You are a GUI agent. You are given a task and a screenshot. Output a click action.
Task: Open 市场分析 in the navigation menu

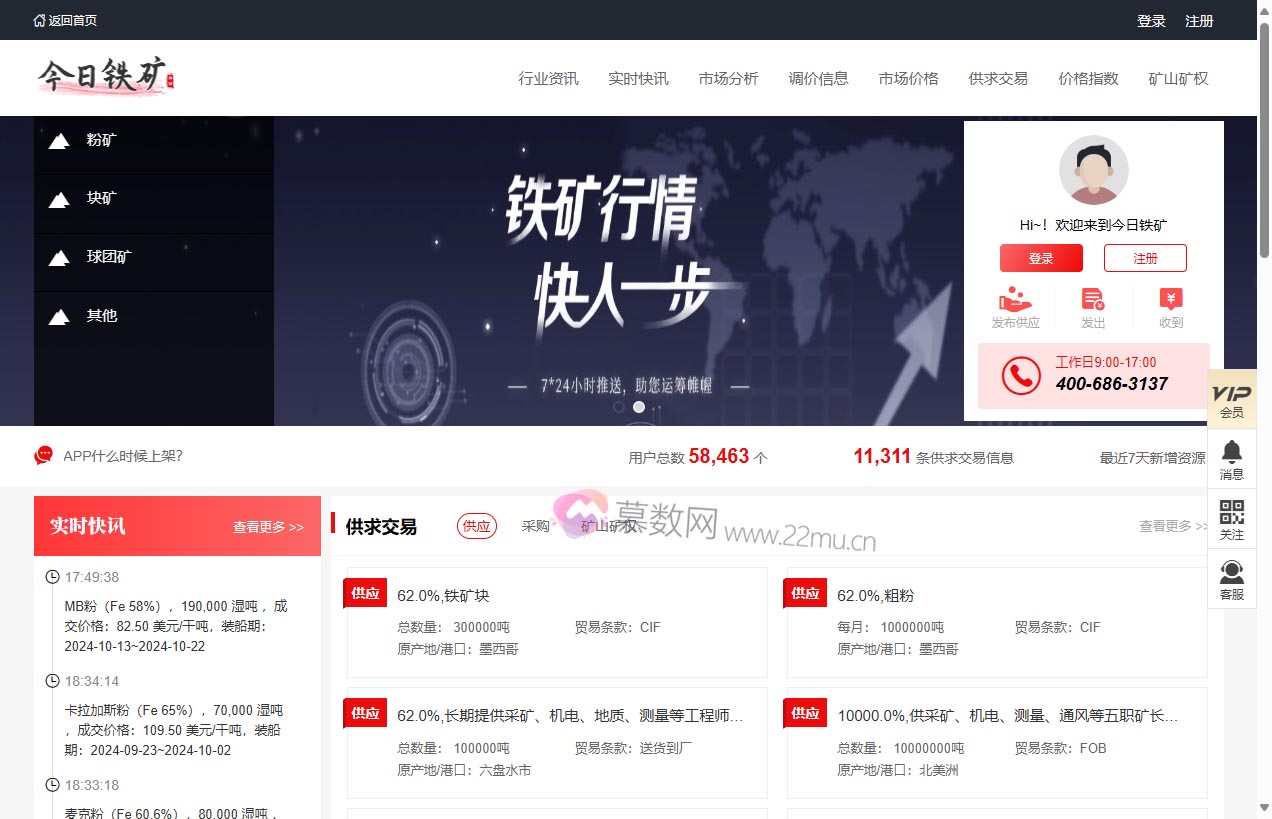[728, 78]
